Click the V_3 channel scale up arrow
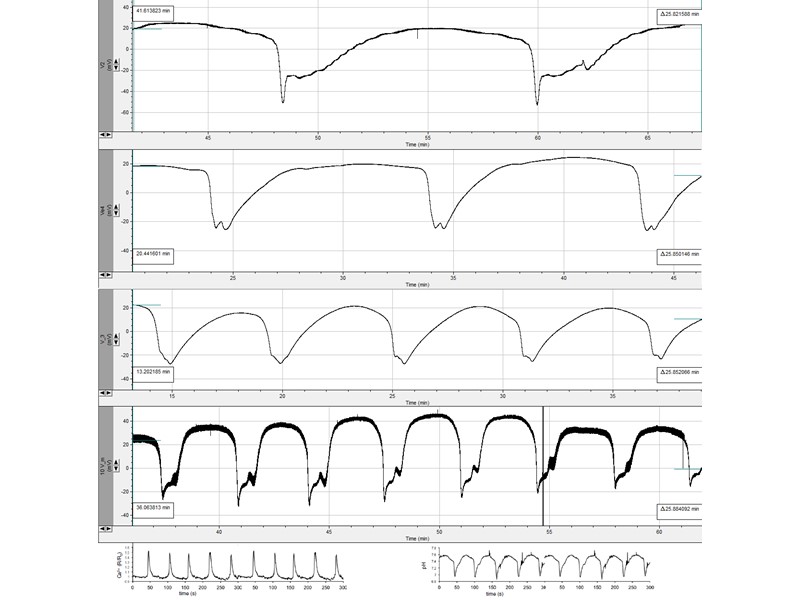The image size is (800, 600). point(116,337)
